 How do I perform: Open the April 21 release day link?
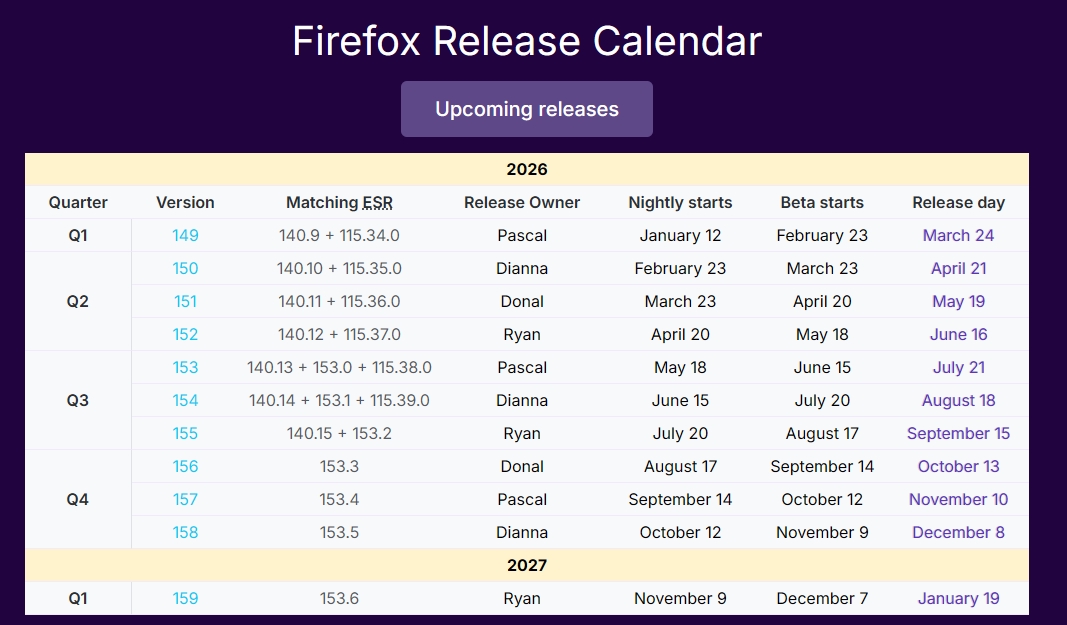click(958, 268)
